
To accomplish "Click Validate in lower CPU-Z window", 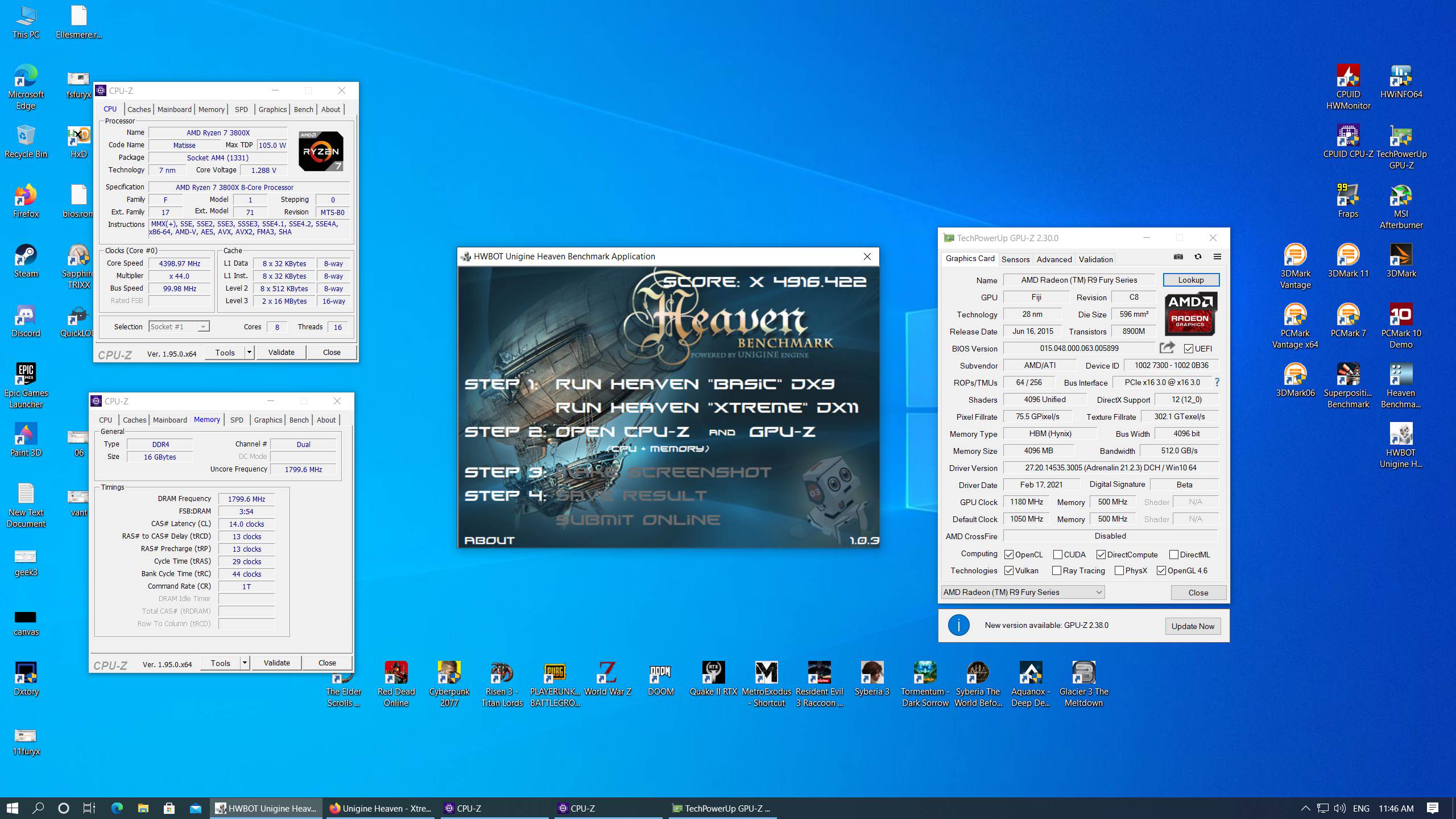I will (x=276, y=663).
